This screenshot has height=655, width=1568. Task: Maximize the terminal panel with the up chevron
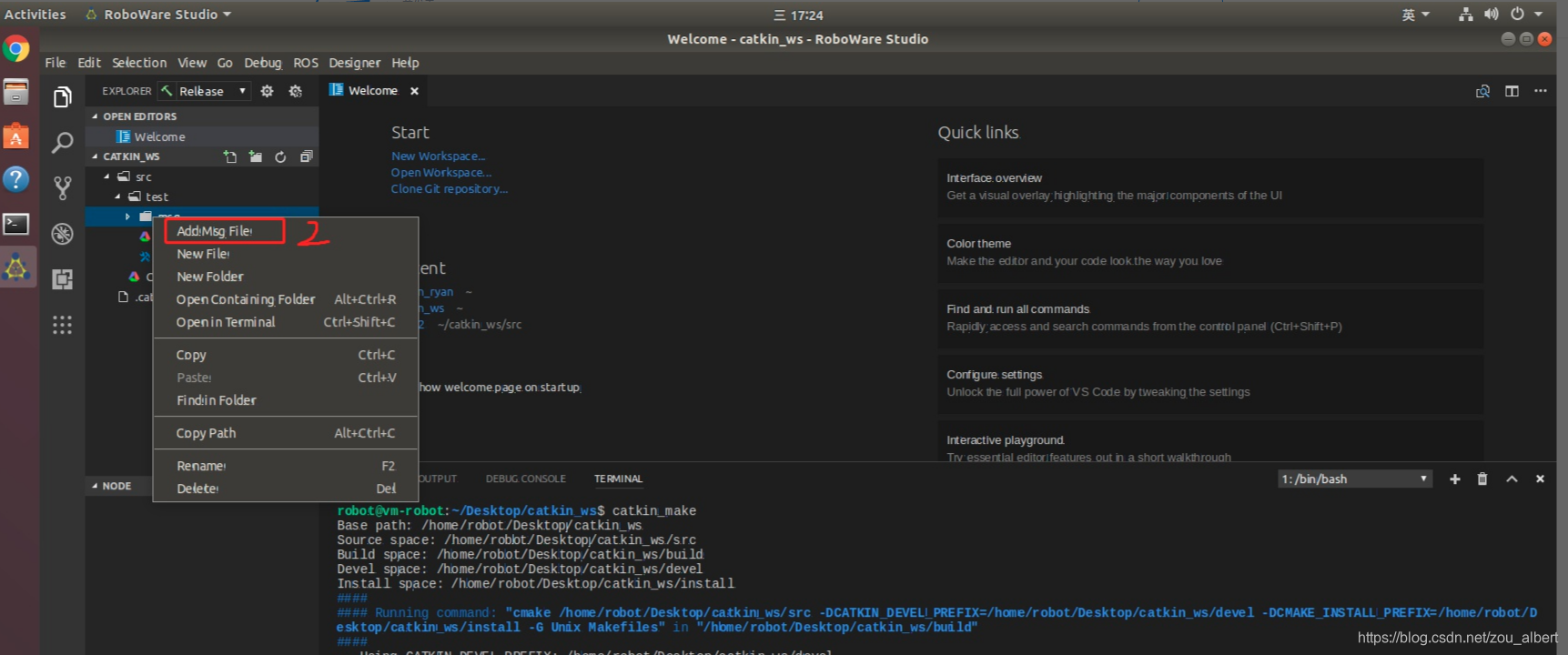tap(1512, 479)
